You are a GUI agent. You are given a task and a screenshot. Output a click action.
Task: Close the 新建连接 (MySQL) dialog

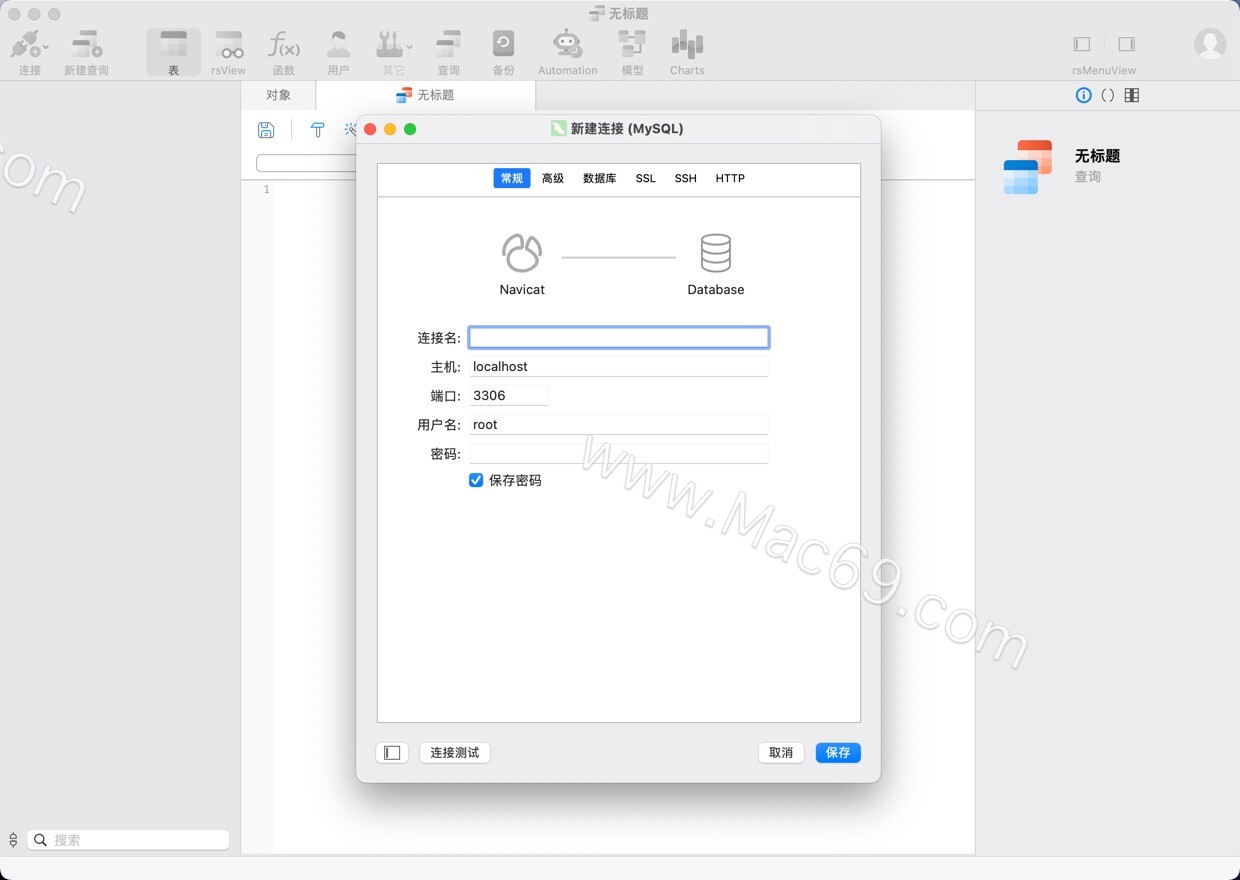(370, 129)
